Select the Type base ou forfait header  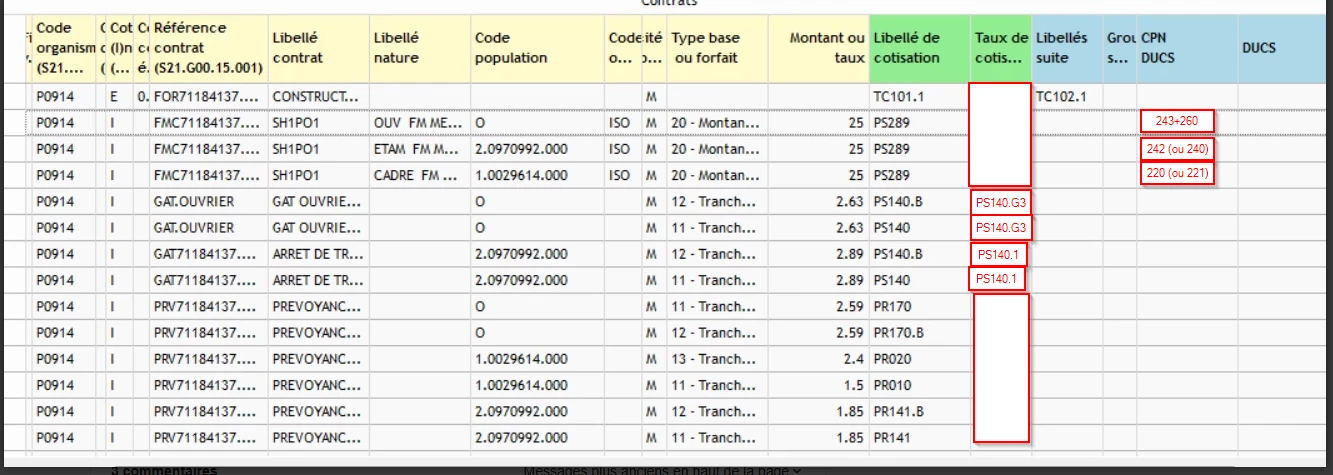pyautogui.click(x=717, y=49)
